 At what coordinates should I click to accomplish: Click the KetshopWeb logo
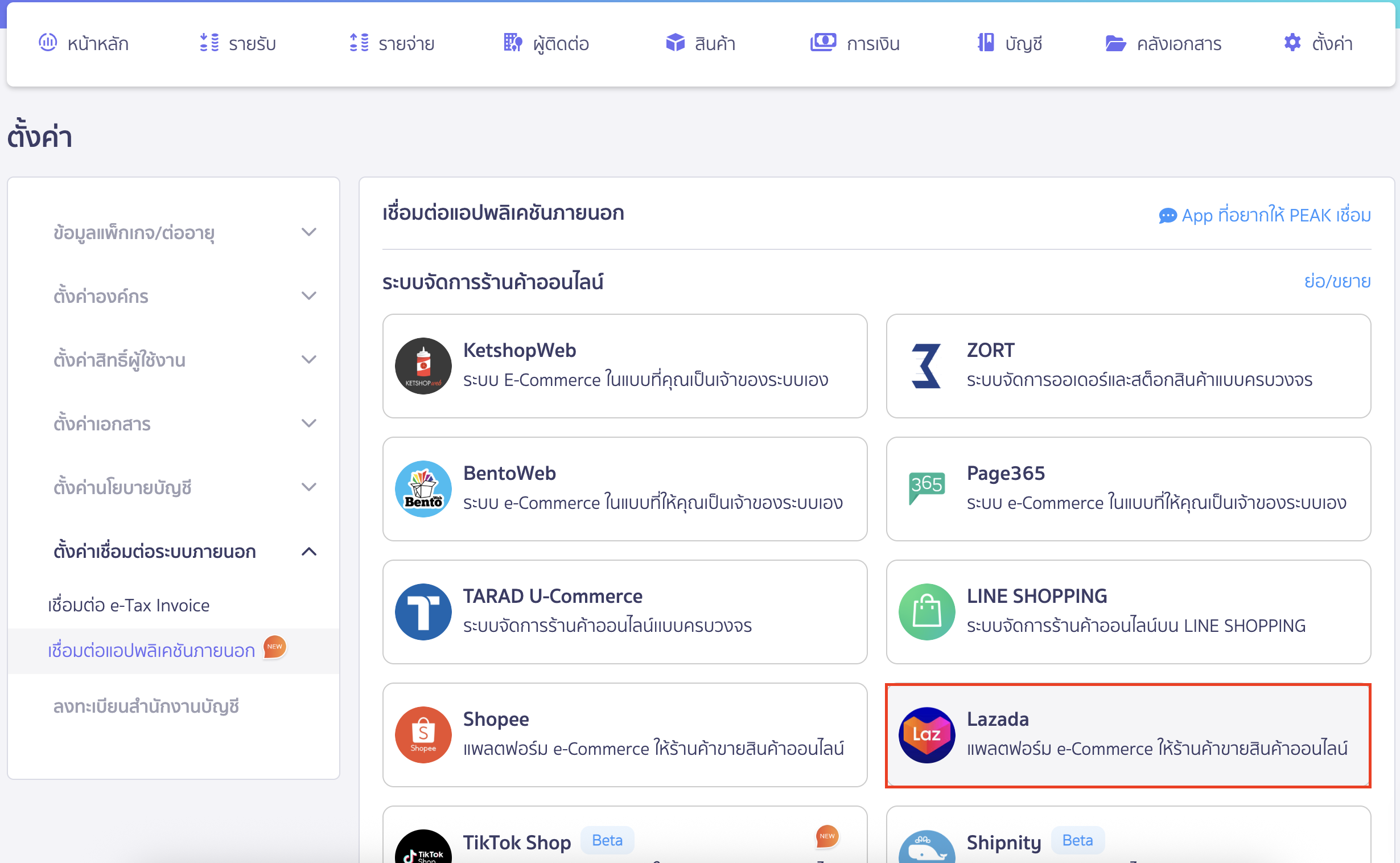423,366
